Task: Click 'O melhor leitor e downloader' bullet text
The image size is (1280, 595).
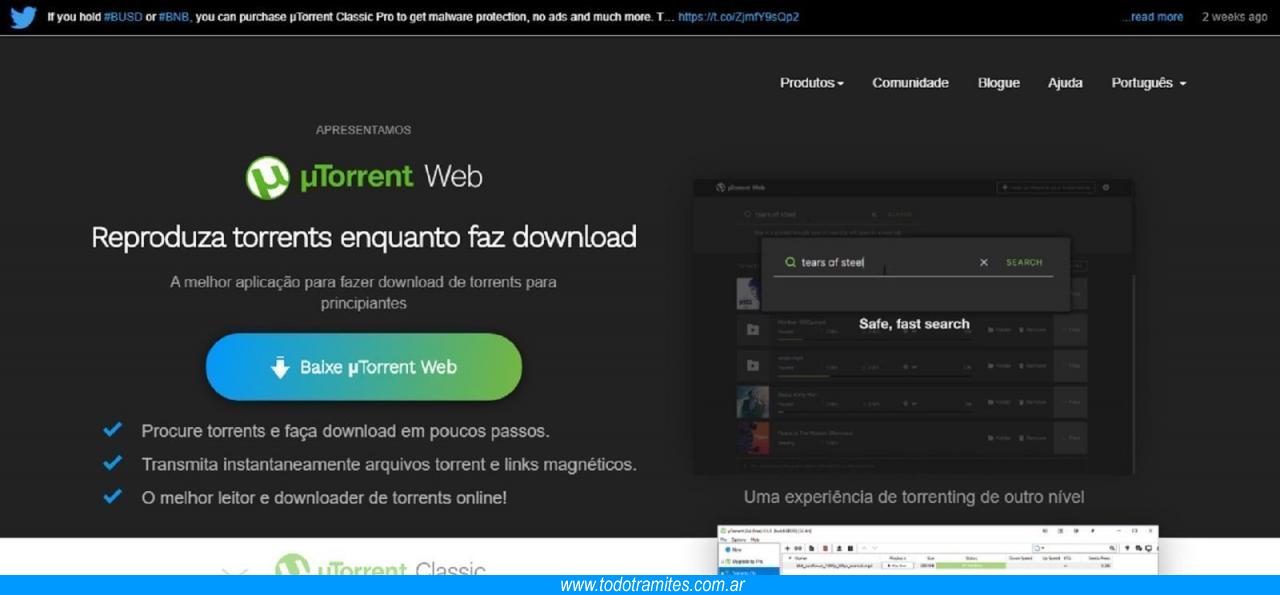Action: [324, 497]
